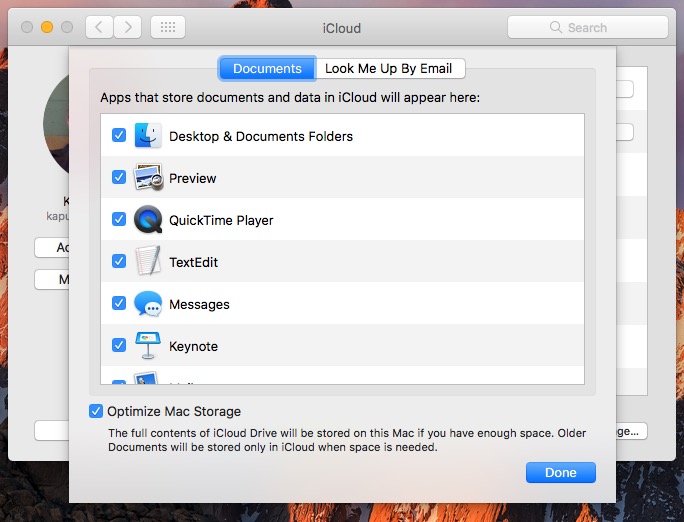Uncheck the TextEdit checkbox
Image resolution: width=684 pixels, height=522 pixels.
pyautogui.click(x=119, y=261)
